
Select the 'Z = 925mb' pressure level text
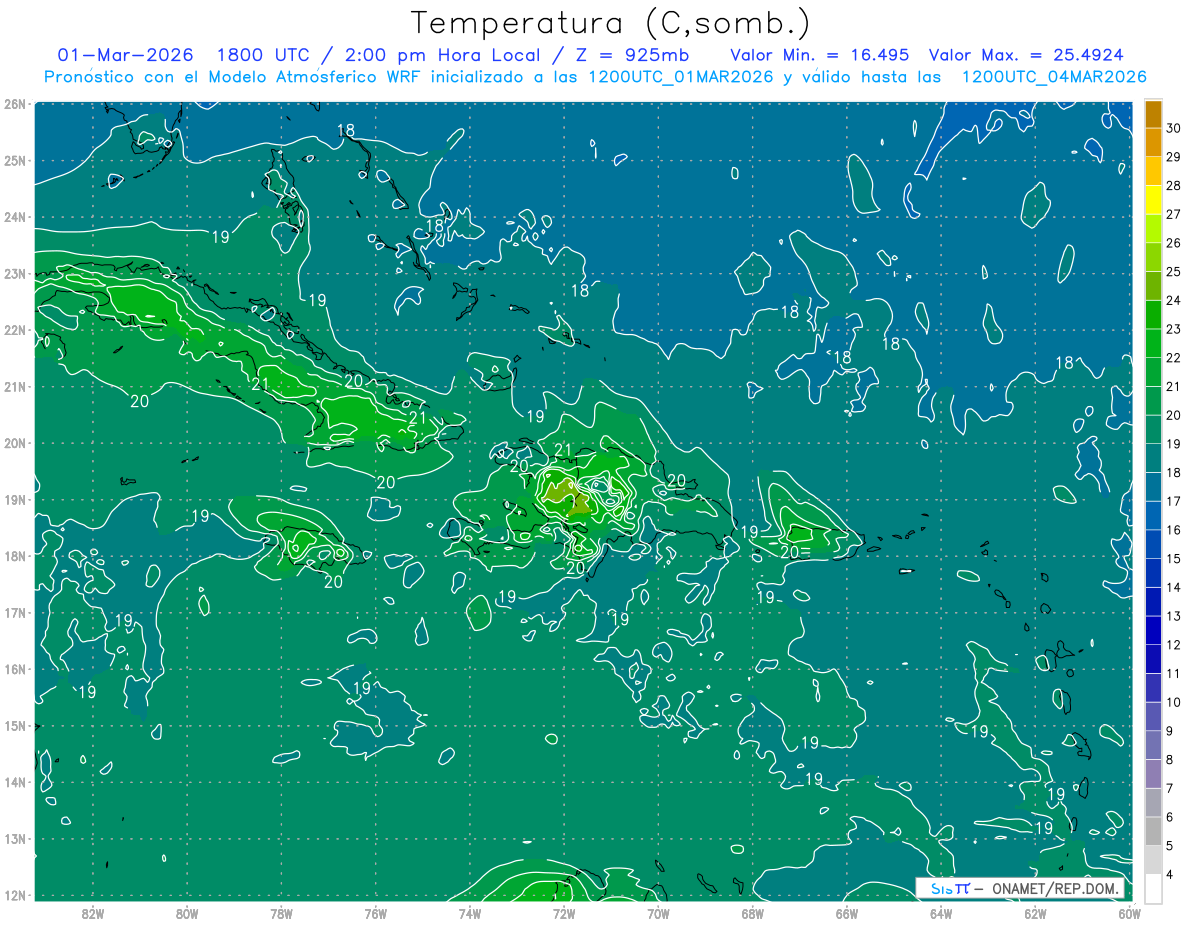634,55
